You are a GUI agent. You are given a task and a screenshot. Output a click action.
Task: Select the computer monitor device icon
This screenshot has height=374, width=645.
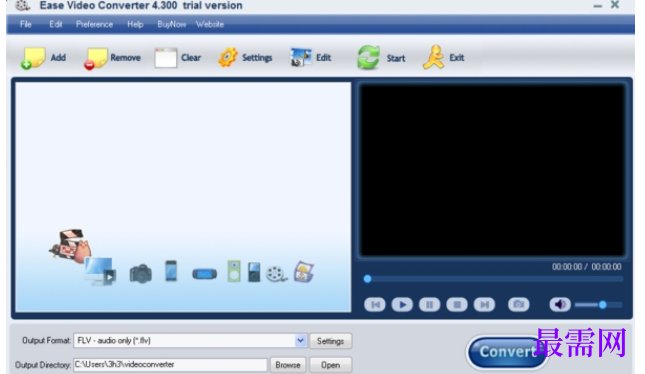coord(100,272)
